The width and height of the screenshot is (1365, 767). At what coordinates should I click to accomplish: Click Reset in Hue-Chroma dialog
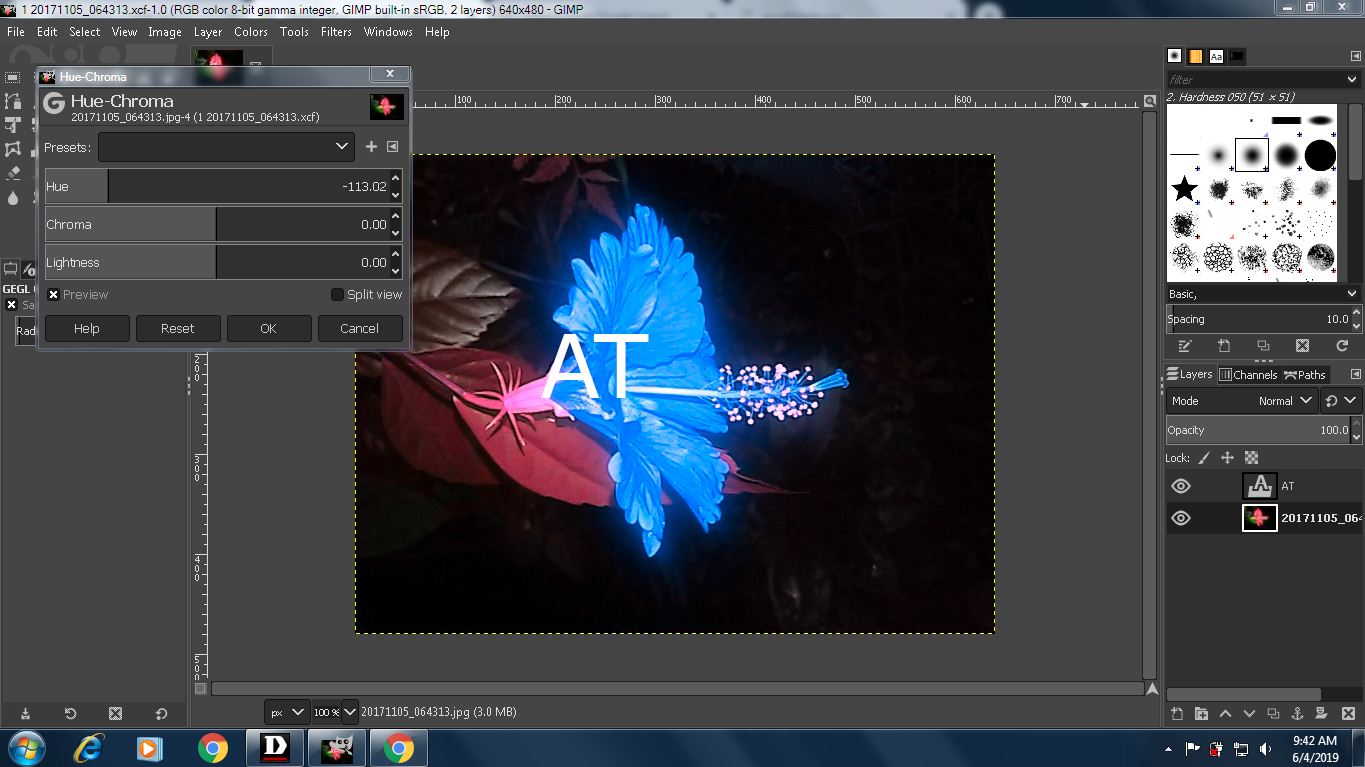(177, 328)
